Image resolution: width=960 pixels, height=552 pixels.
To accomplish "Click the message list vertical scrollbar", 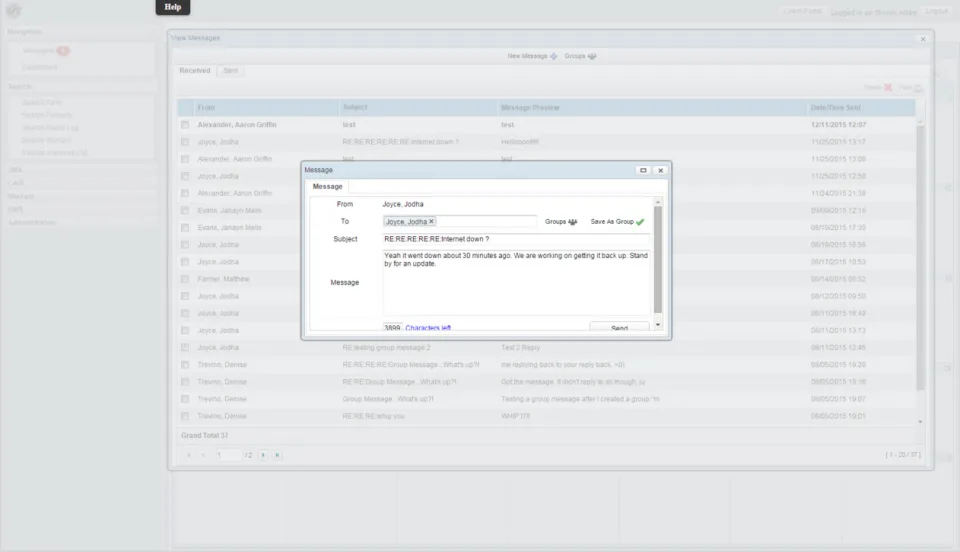I will coord(920,258).
